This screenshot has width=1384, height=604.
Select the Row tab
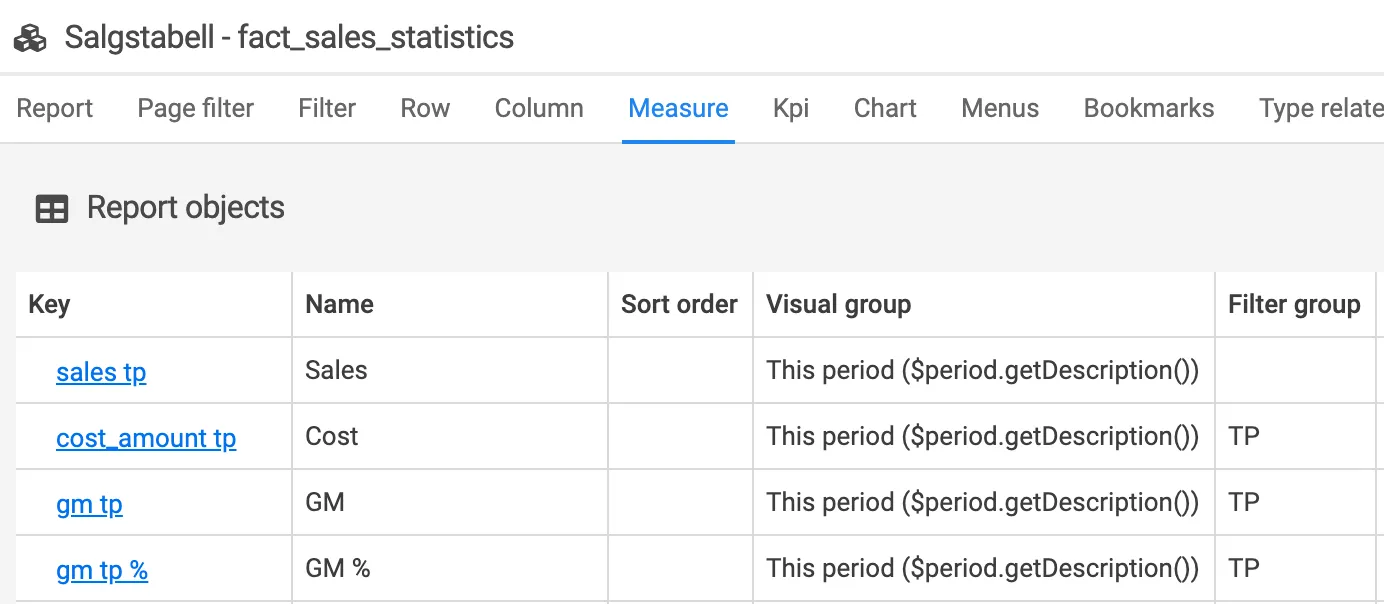point(425,108)
